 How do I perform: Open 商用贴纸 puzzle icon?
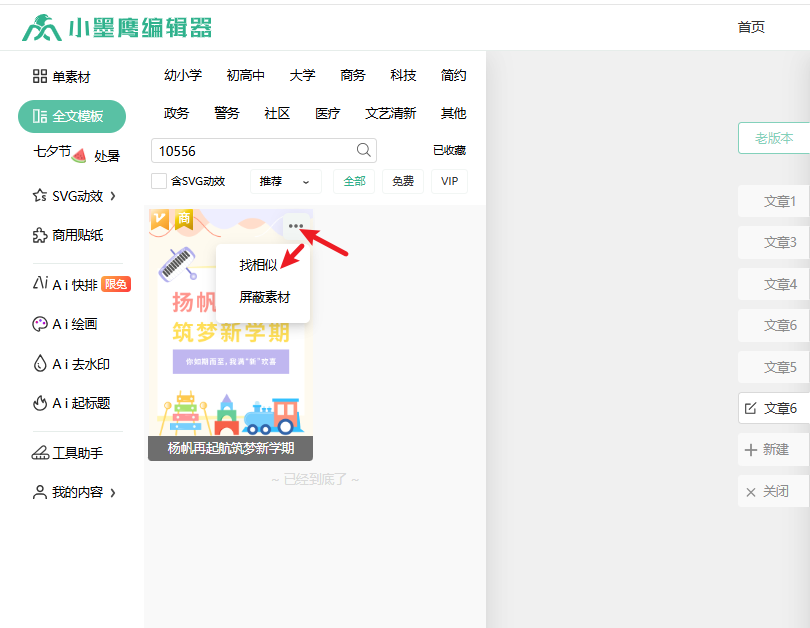(40, 236)
